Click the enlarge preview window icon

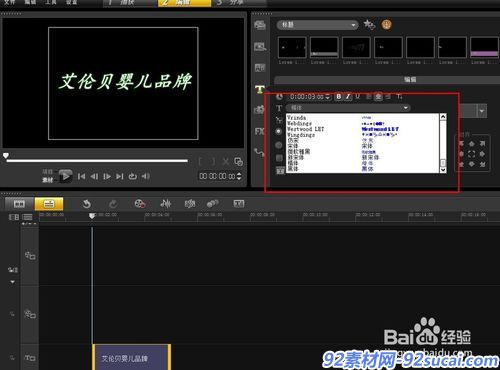point(238,162)
